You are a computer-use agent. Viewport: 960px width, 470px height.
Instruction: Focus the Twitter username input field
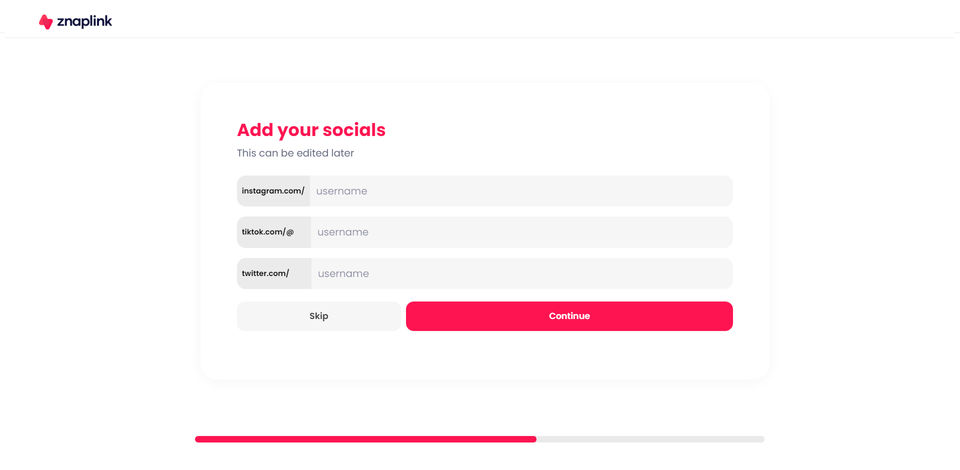[x=520, y=273]
